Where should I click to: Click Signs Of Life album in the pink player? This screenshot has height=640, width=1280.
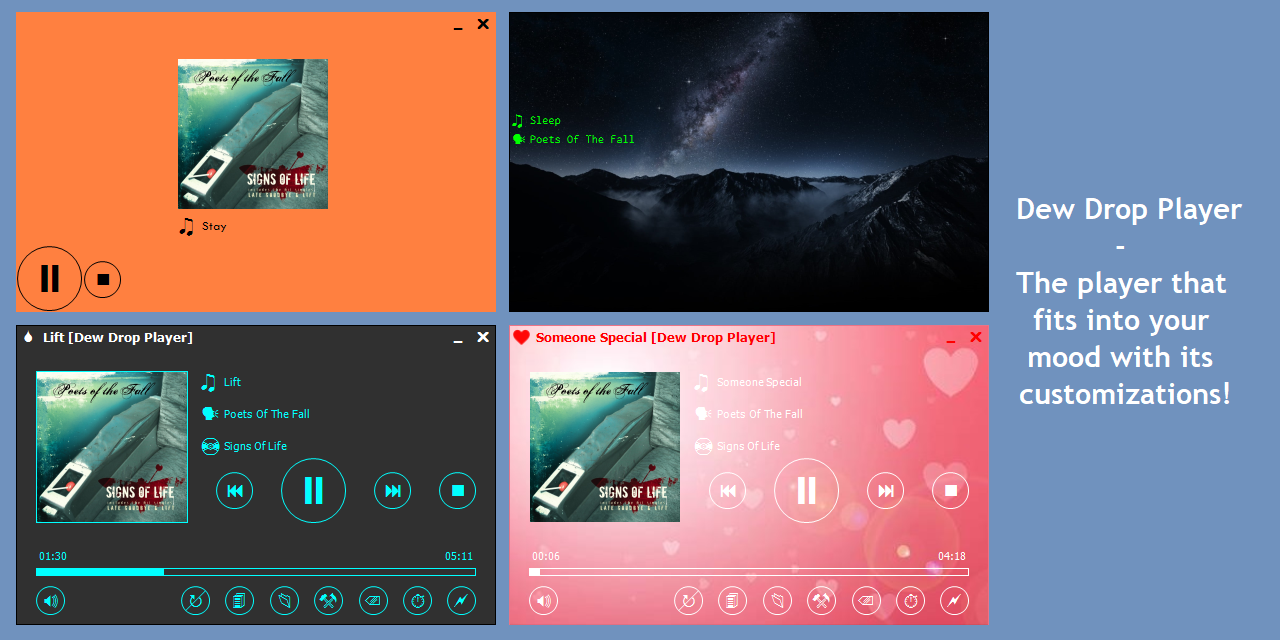[x=748, y=446]
